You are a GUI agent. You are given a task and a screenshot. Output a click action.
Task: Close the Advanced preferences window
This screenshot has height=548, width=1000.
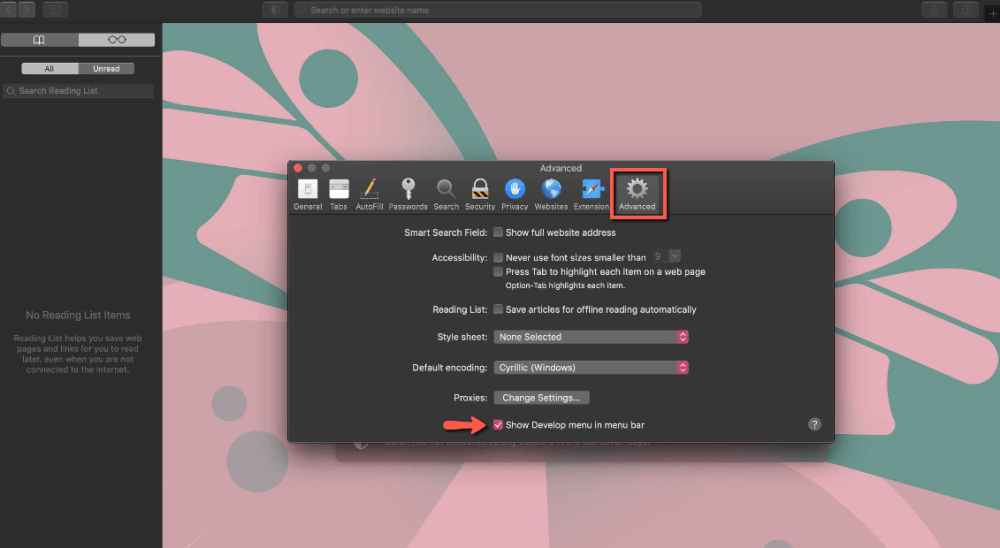(298, 168)
